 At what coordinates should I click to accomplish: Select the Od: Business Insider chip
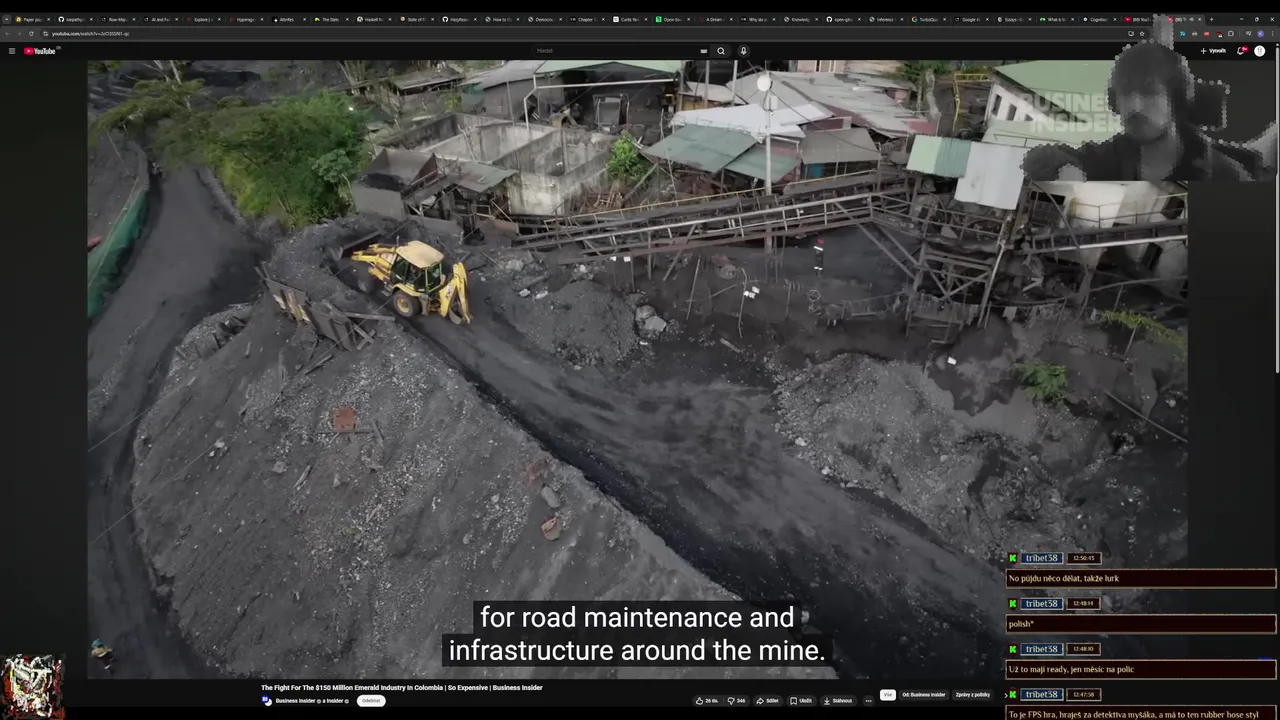(x=924, y=695)
